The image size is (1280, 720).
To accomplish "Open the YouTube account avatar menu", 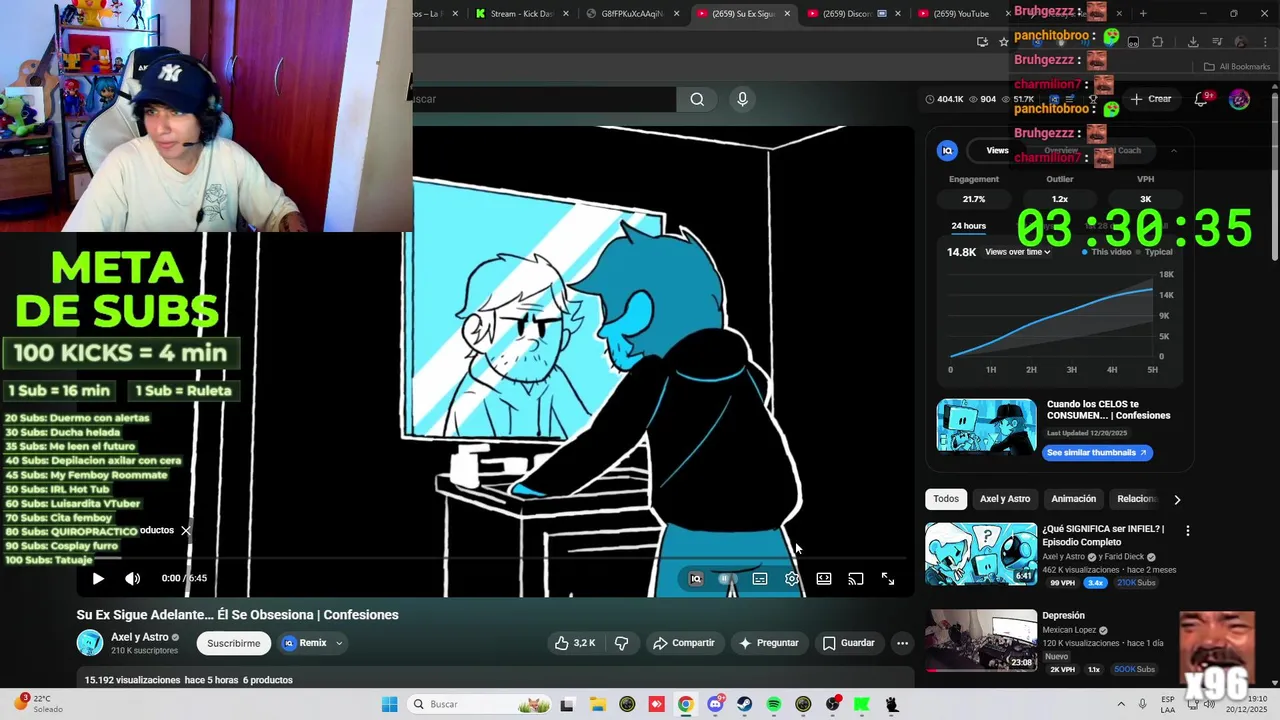I will click(x=1239, y=99).
